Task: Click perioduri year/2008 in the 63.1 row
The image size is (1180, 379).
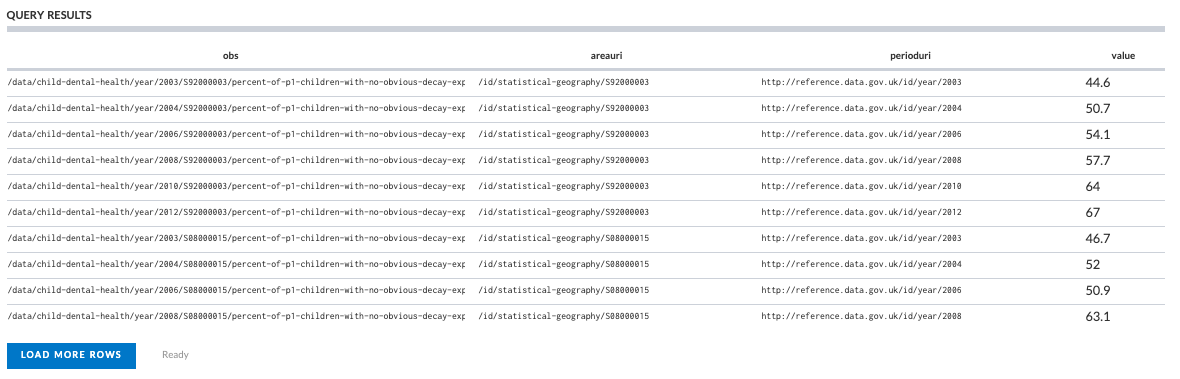Action: pos(862,316)
